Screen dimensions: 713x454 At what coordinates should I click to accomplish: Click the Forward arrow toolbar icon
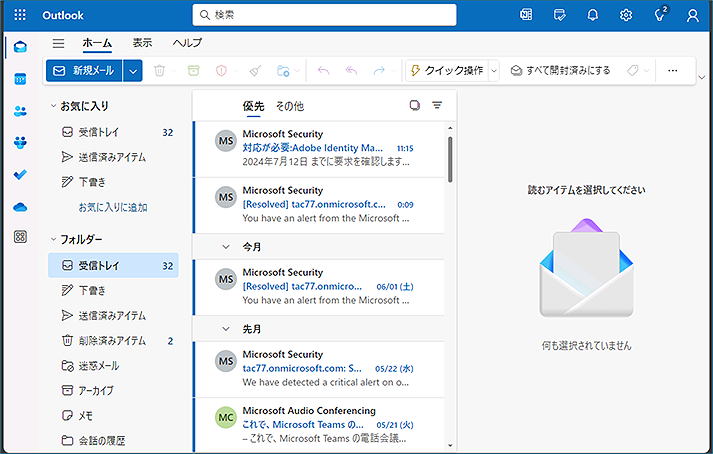379,71
